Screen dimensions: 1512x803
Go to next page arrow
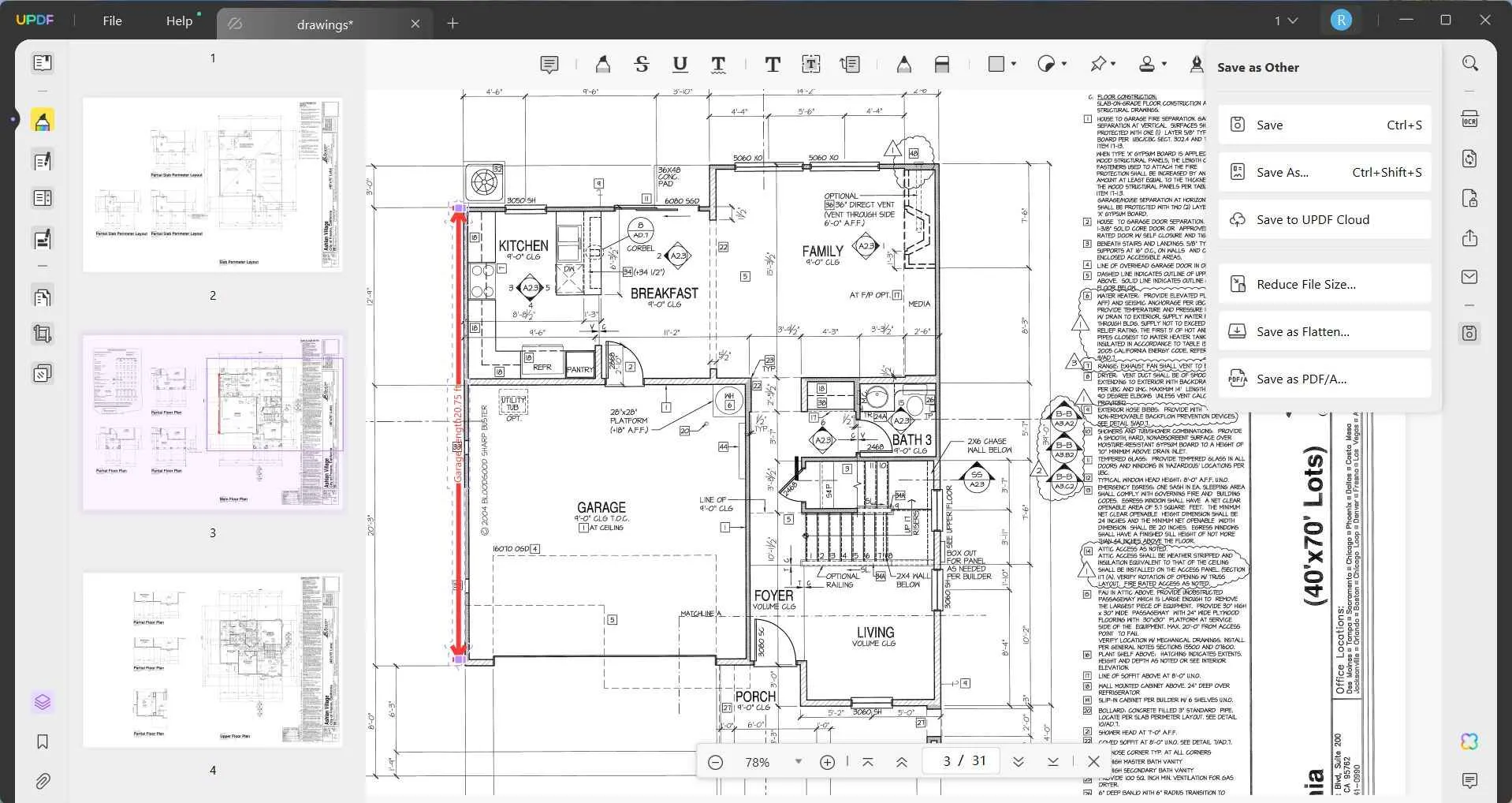click(1019, 762)
